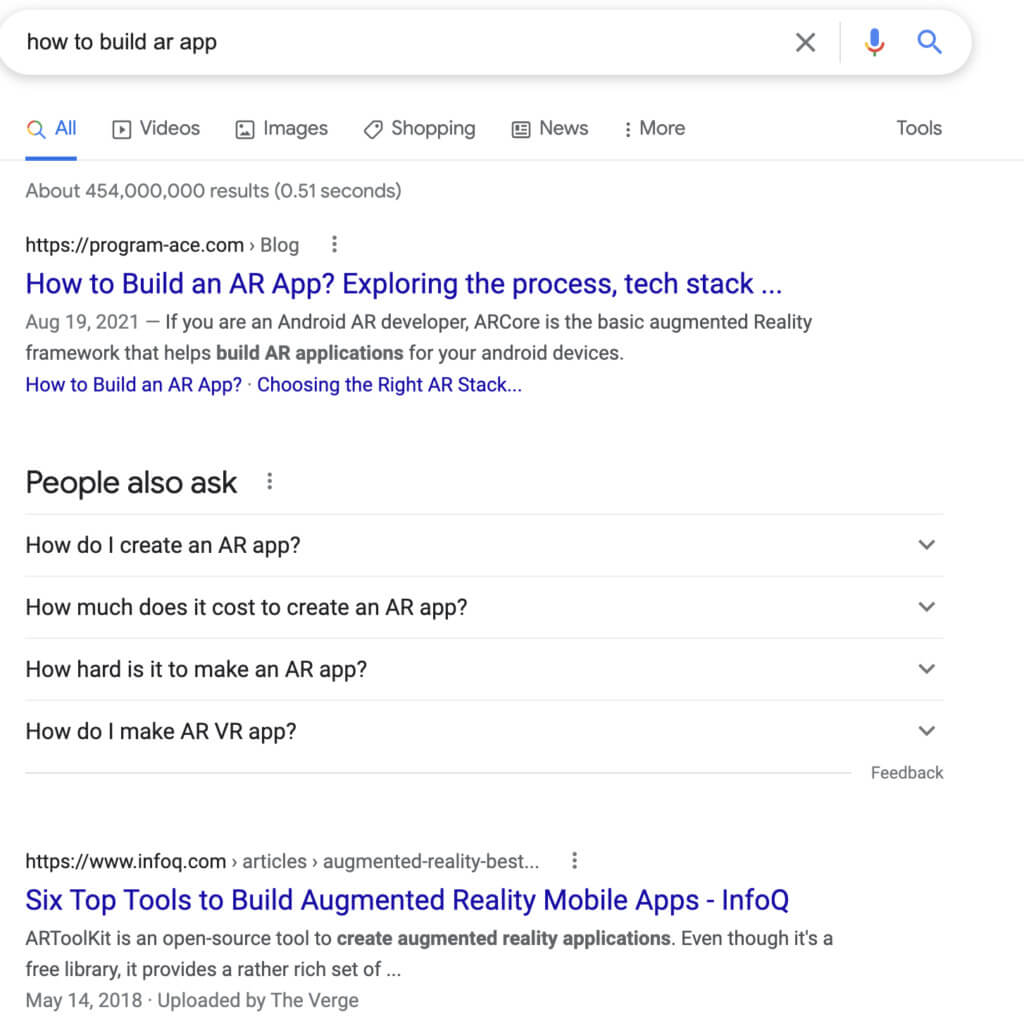The image size is (1024, 1024).
Task: Click the Videos tab camera icon
Action: pyautogui.click(x=120, y=128)
